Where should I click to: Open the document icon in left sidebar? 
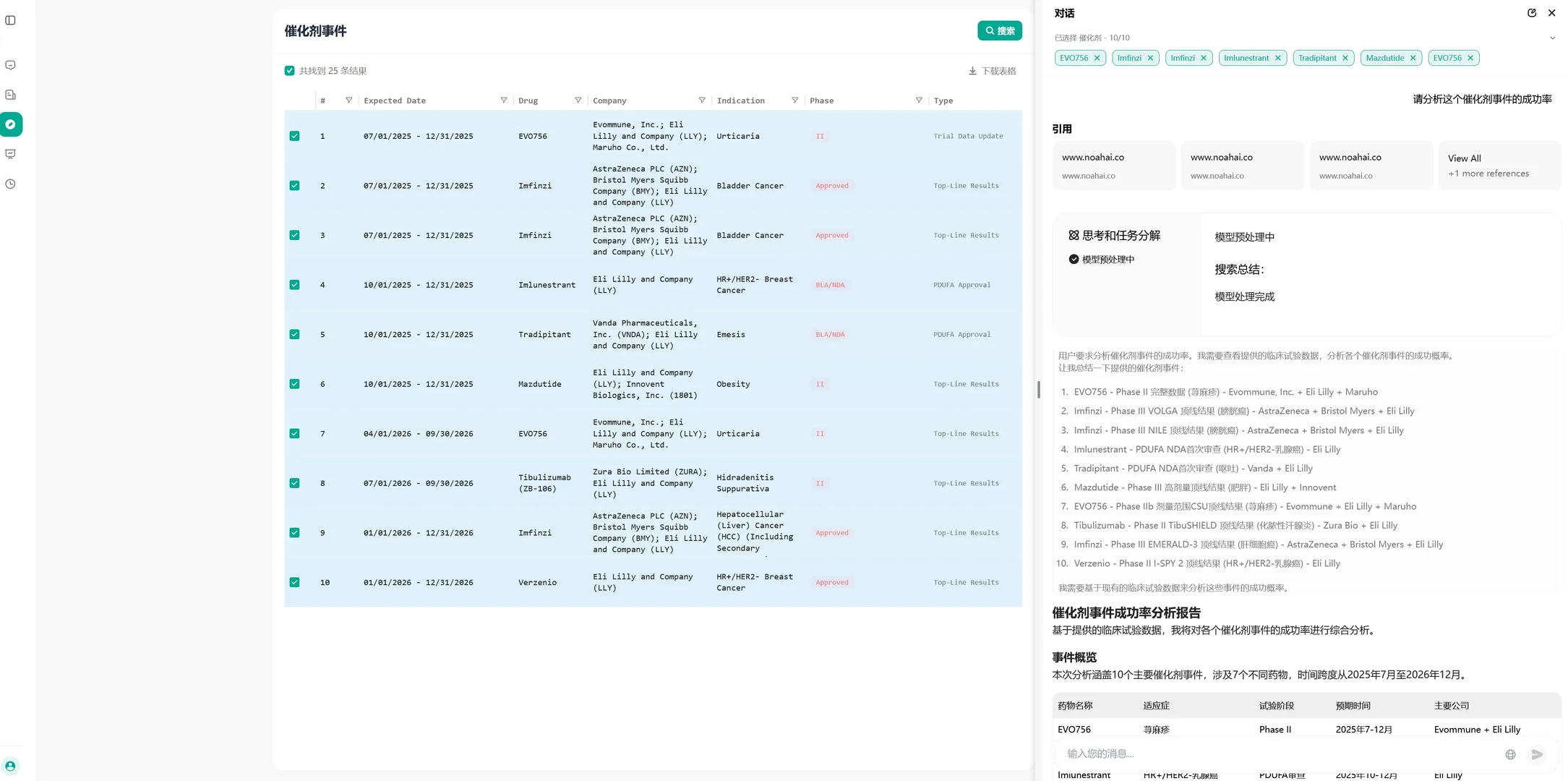tap(10, 95)
